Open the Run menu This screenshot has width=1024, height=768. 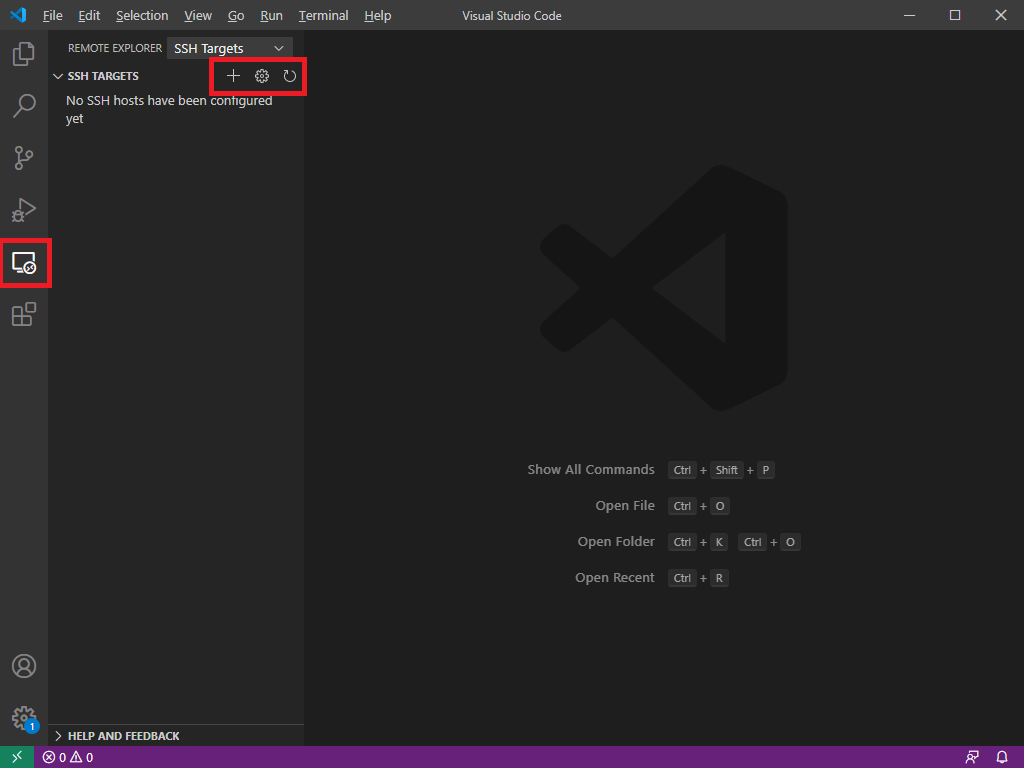(x=271, y=16)
